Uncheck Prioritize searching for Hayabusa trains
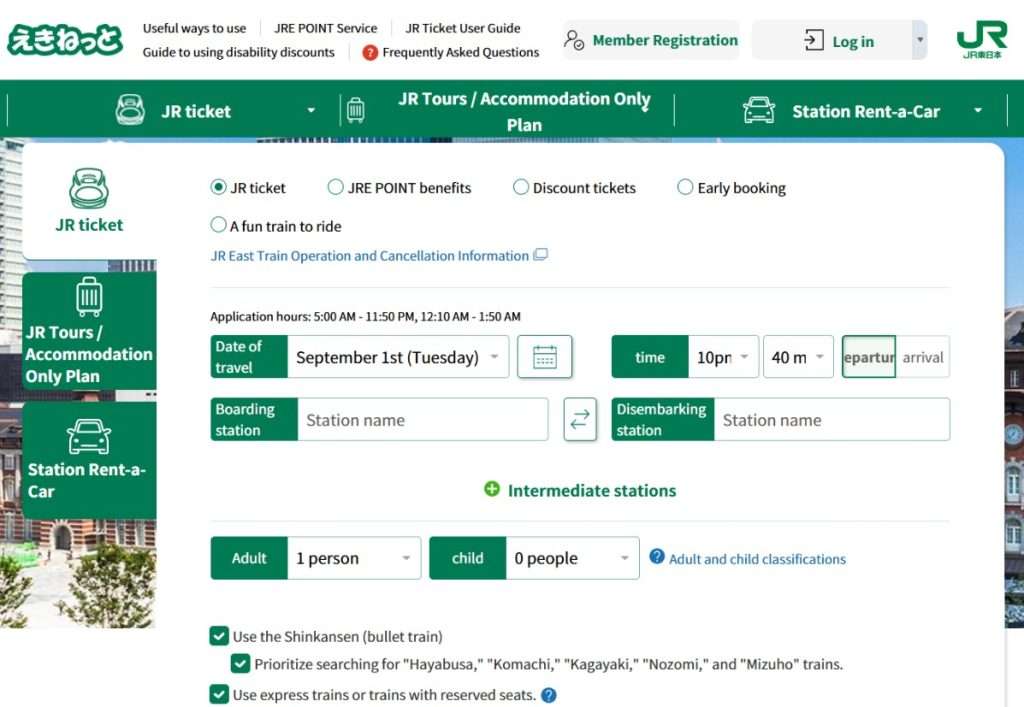Screen dimensions: 1024x707 [x=240, y=664]
